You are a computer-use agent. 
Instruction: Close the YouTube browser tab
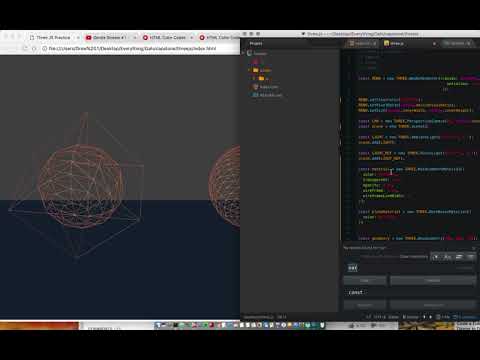click(x=135, y=38)
